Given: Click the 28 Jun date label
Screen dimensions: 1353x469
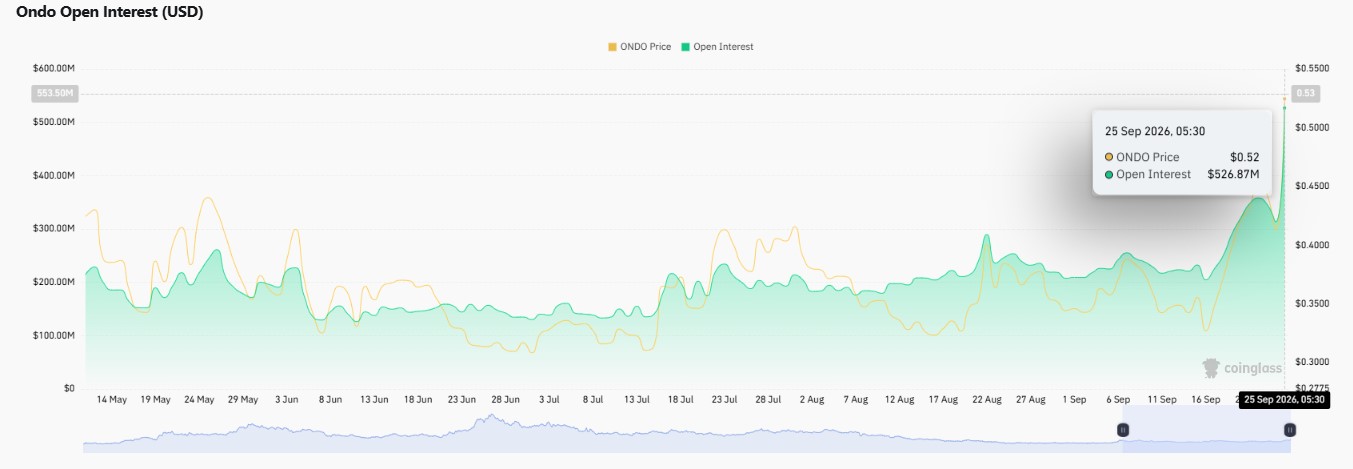Looking at the screenshot, I should click(x=505, y=399).
